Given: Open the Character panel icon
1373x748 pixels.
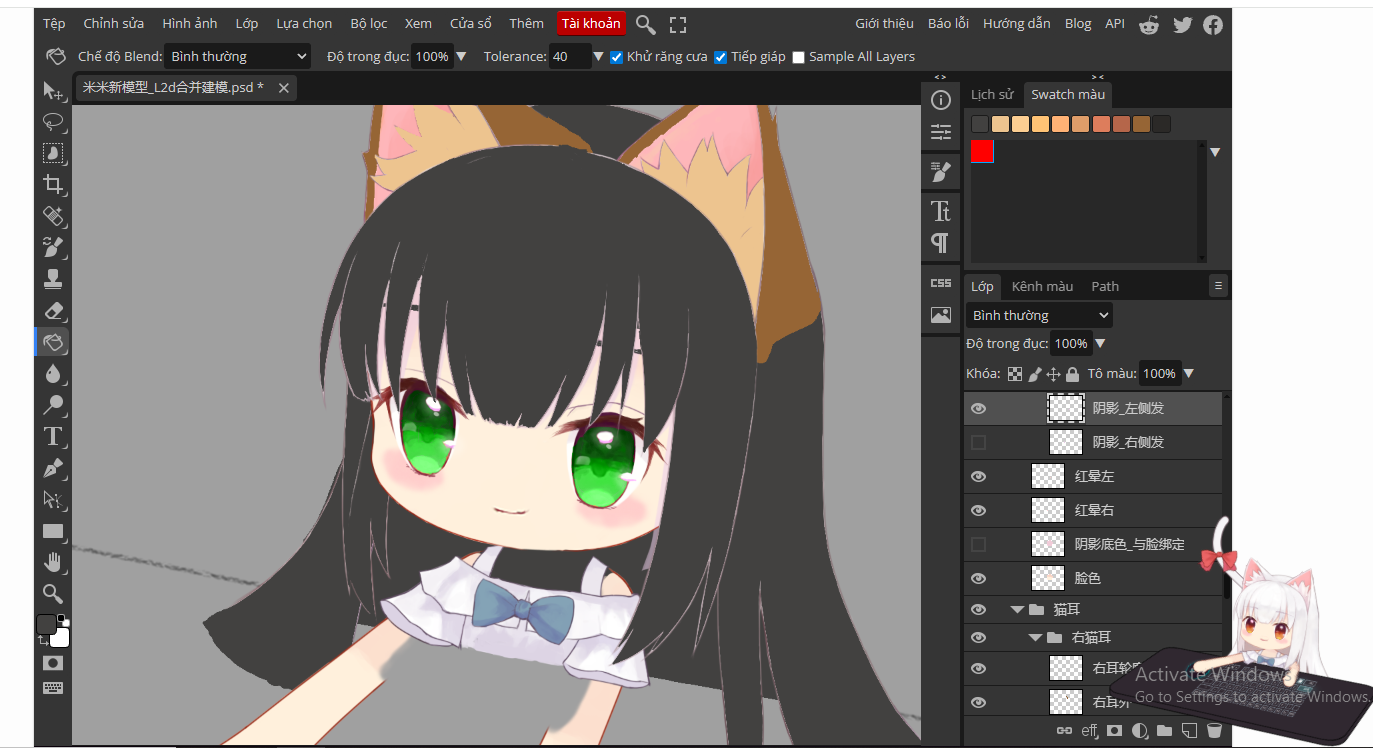Looking at the screenshot, I should tap(941, 211).
